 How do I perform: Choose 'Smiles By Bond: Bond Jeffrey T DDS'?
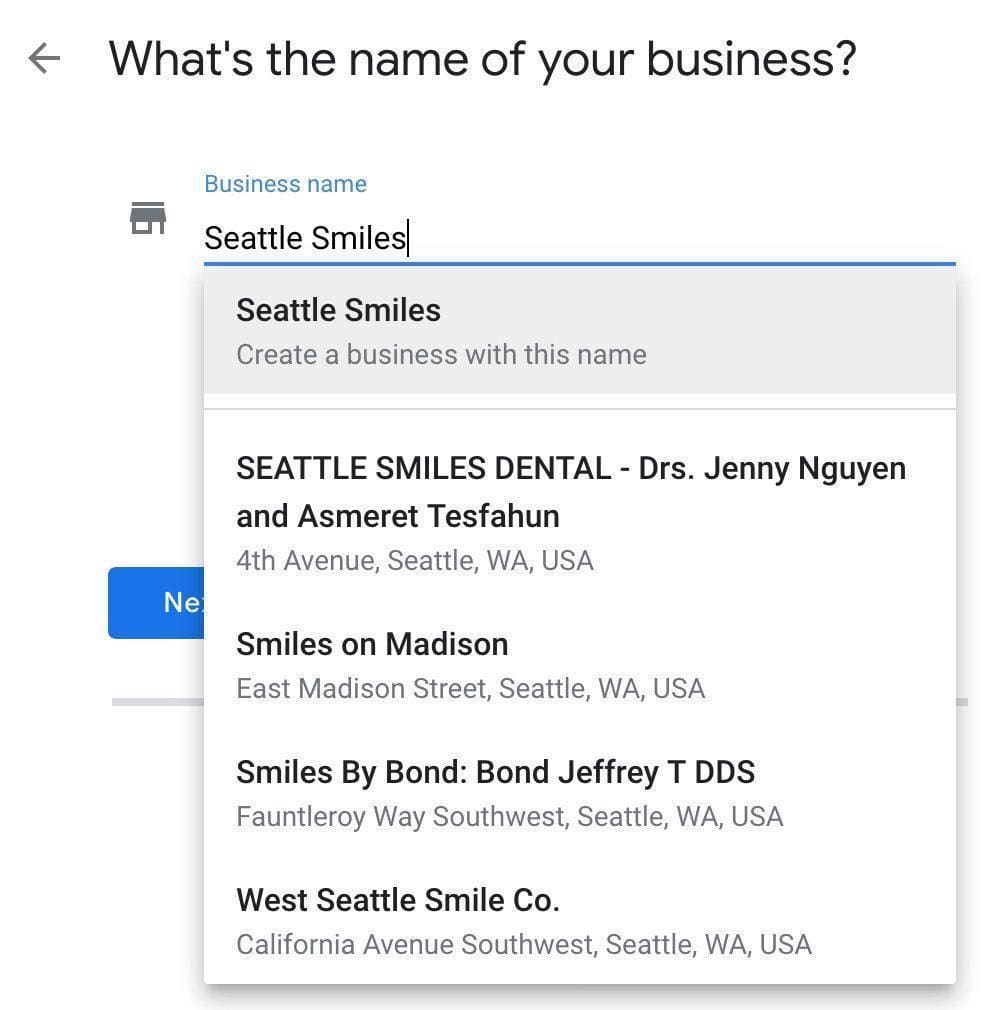[495, 772]
